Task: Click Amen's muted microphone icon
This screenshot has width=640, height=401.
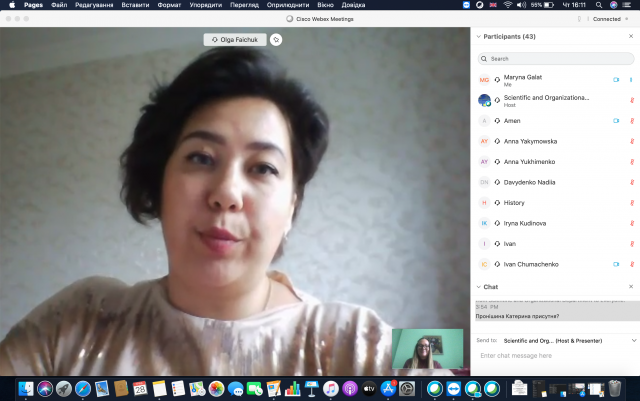Action: pyautogui.click(x=632, y=121)
